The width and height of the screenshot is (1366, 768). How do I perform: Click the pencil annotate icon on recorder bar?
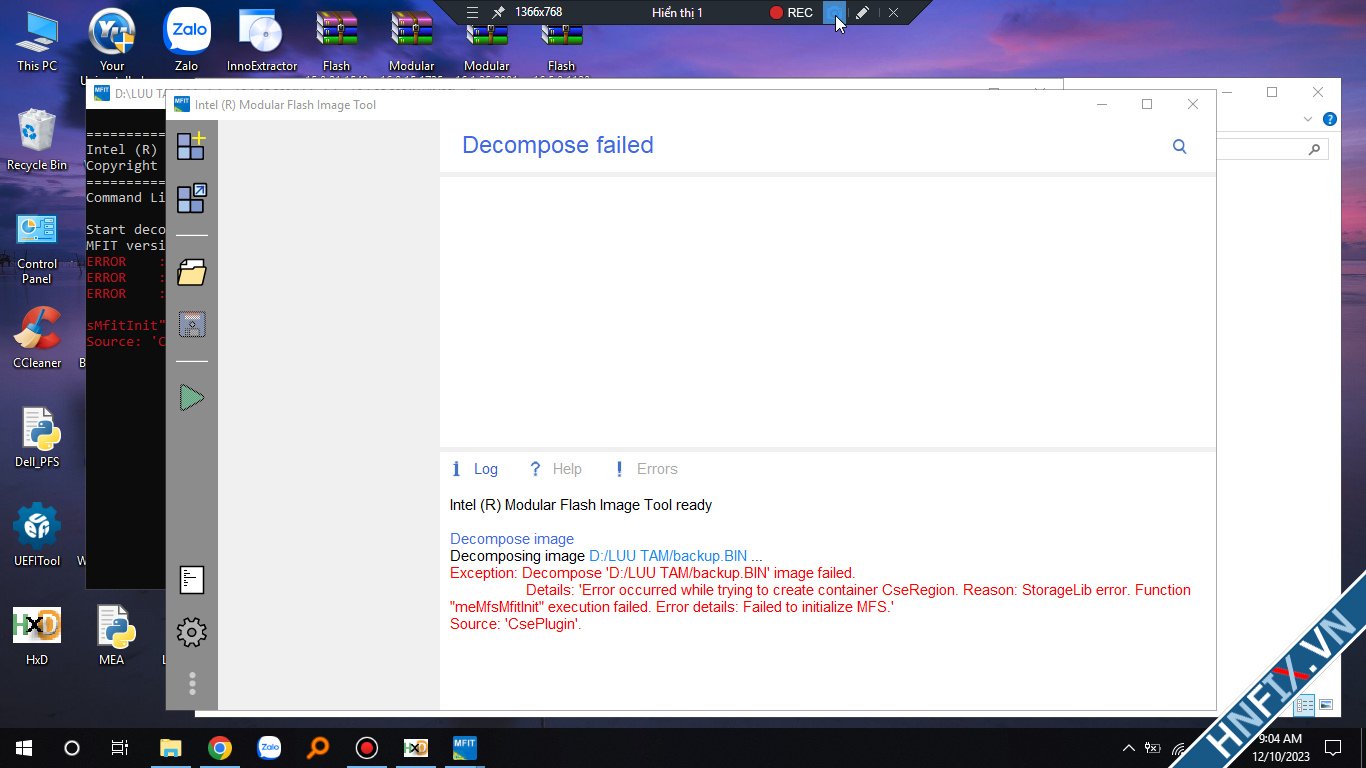(x=862, y=12)
